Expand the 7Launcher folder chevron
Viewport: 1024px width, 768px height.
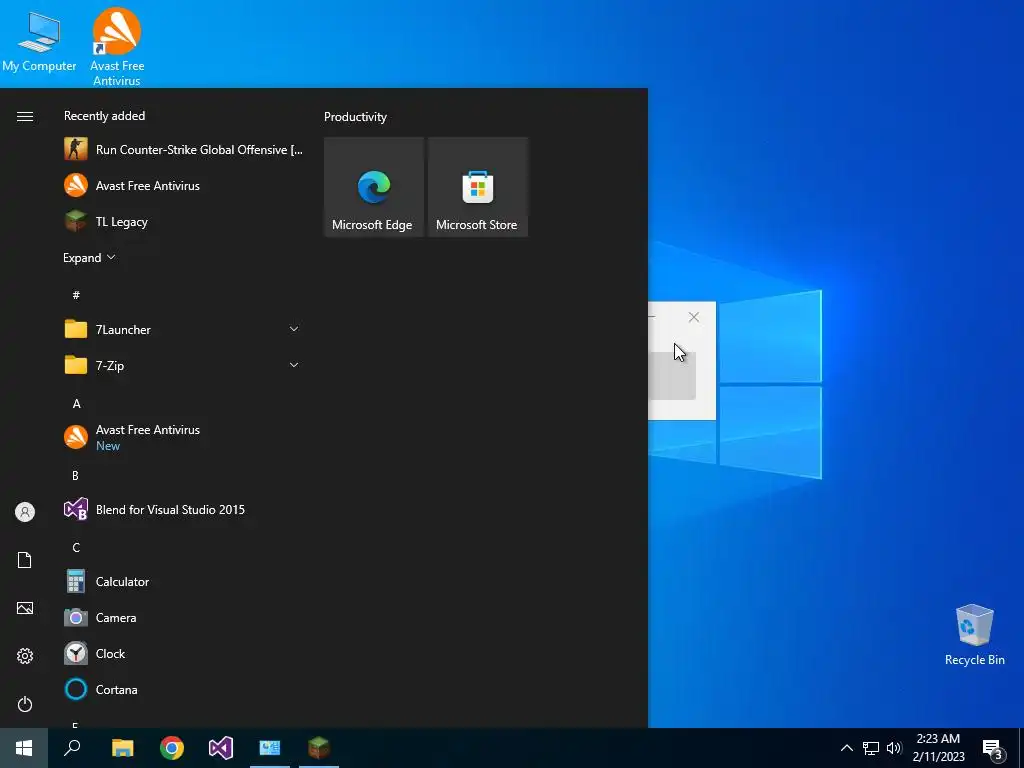pyautogui.click(x=294, y=329)
